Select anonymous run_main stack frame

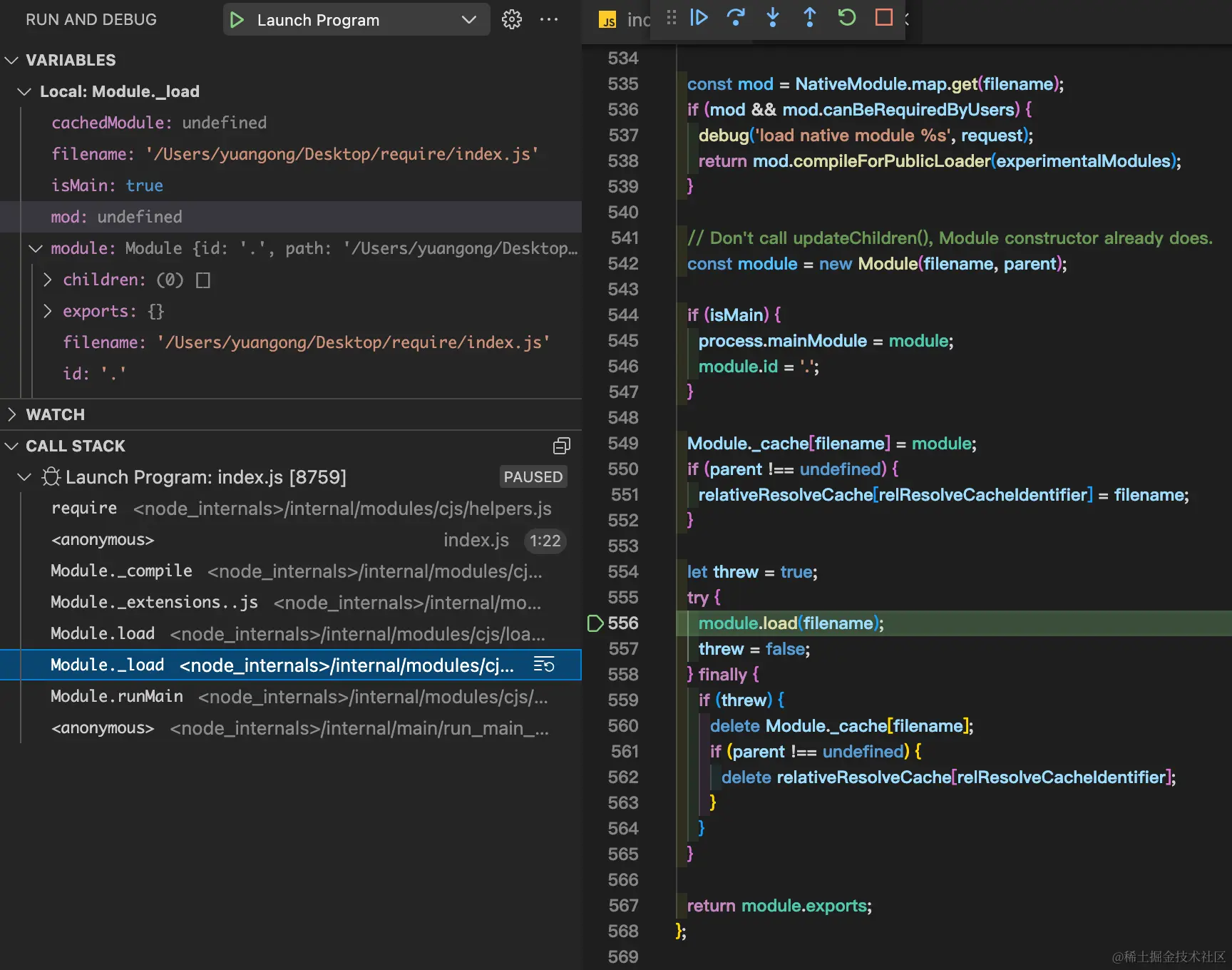pos(291,728)
